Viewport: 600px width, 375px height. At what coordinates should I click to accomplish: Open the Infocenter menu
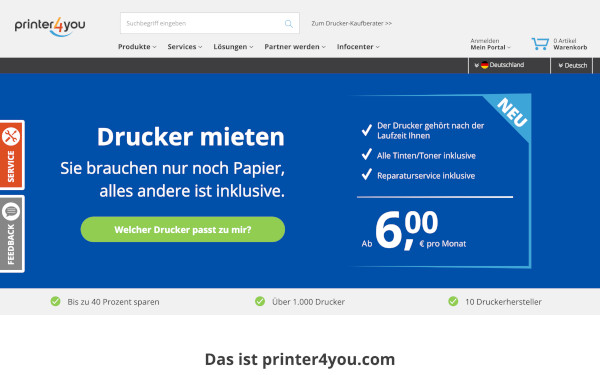(x=358, y=47)
